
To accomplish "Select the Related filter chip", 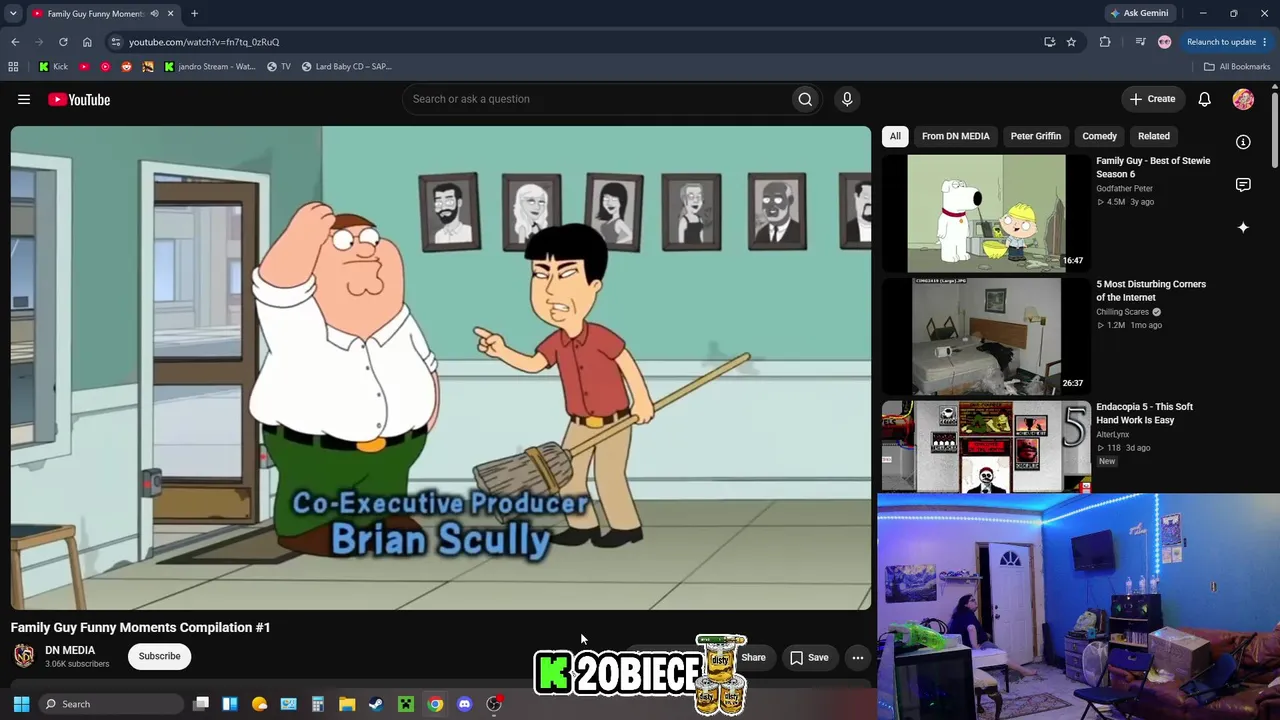I will [x=1153, y=136].
